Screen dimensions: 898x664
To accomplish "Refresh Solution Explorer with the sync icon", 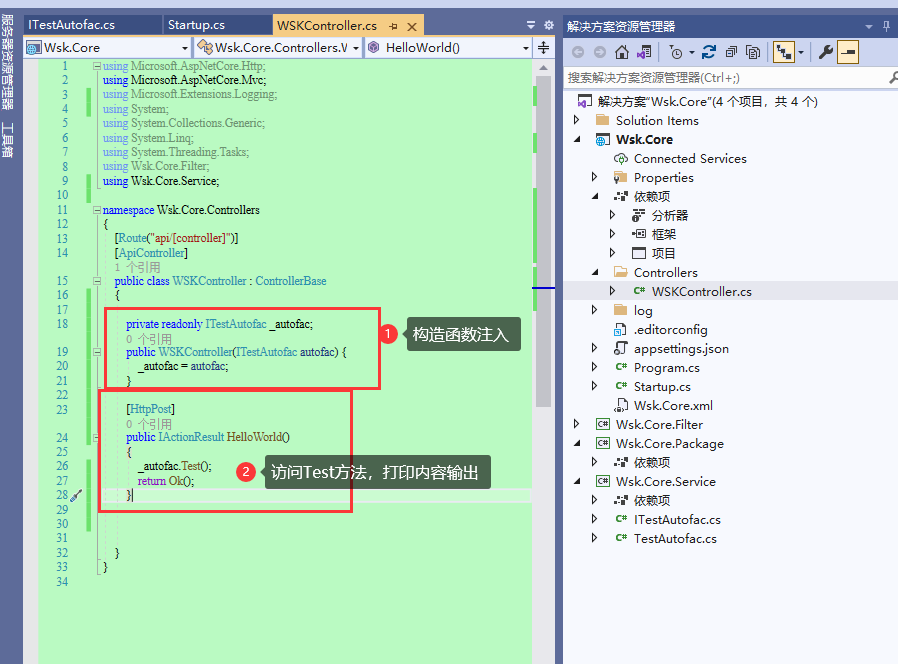I will [x=709, y=53].
